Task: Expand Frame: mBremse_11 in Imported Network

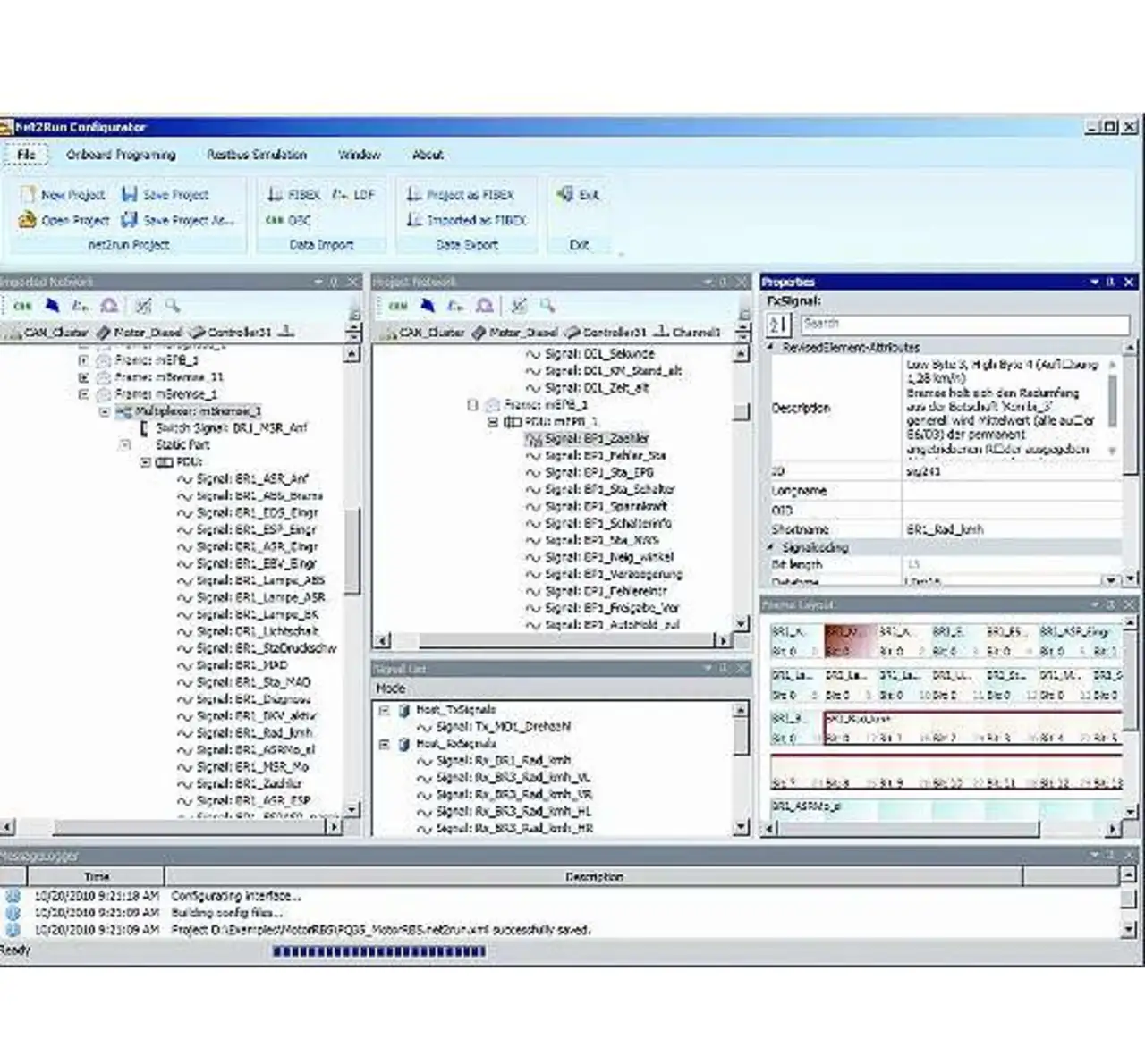Action: [83, 377]
